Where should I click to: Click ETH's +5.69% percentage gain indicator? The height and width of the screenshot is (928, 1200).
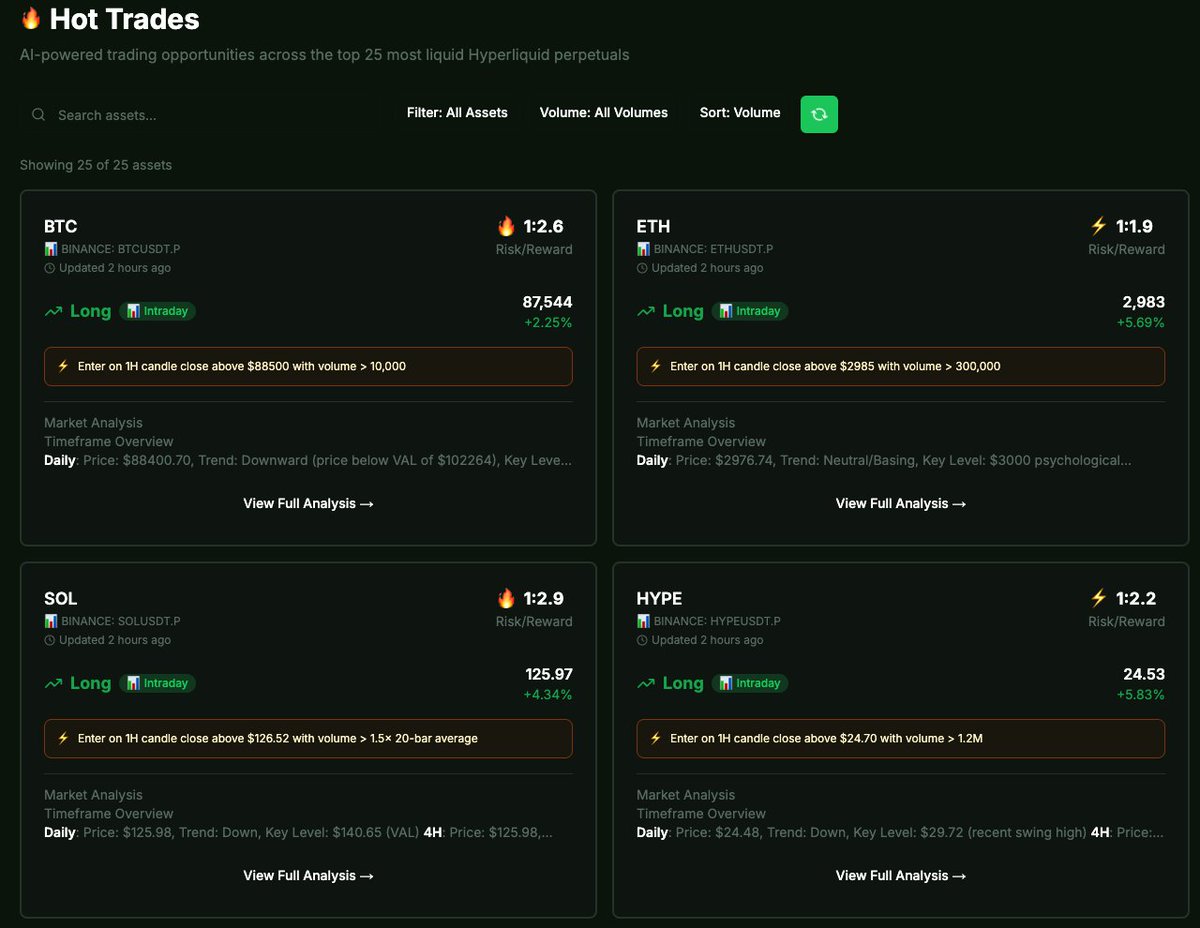coord(1140,323)
